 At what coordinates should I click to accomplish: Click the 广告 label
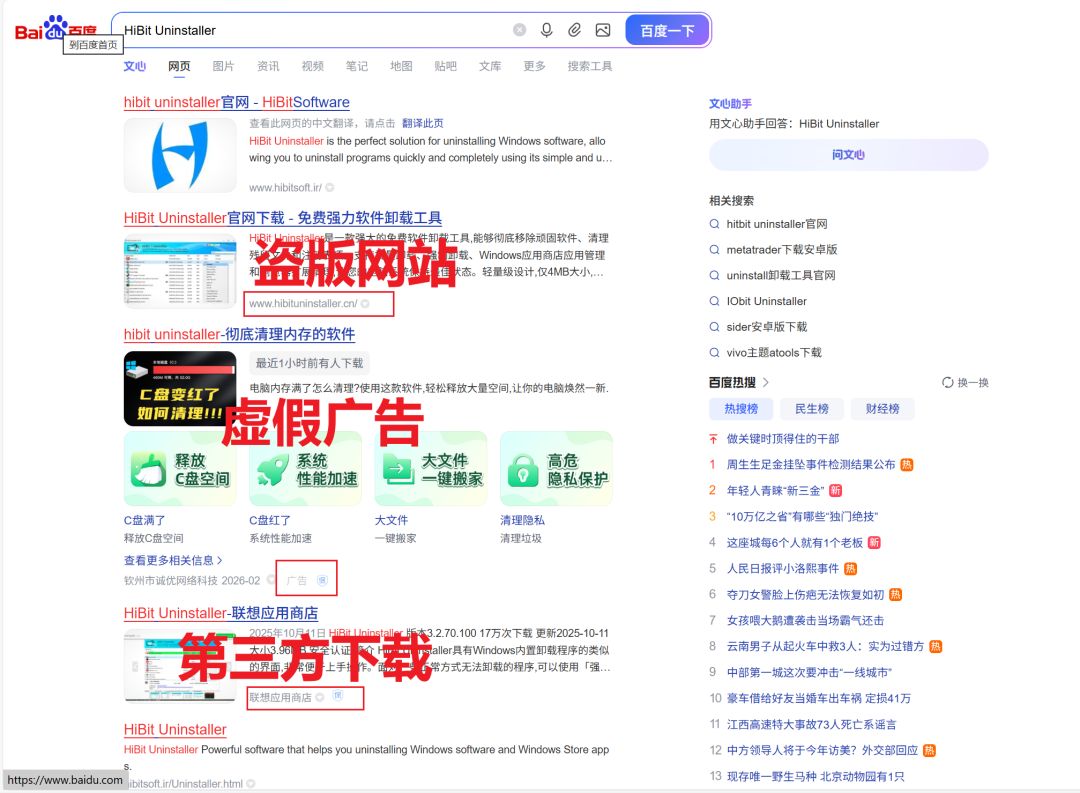297,581
